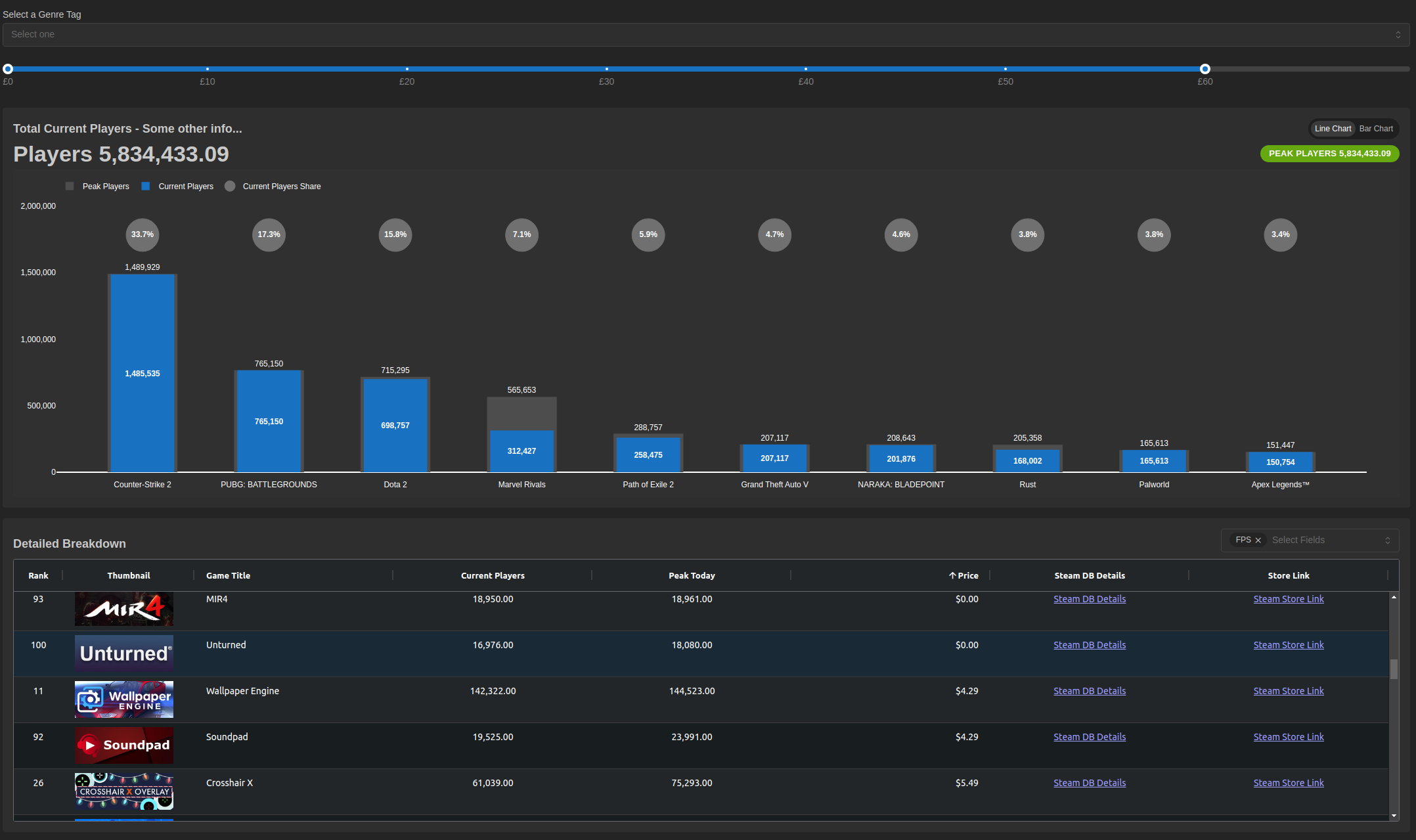Open the Select a Genre Tag dropdown
Image resolution: width=1416 pixels, height=840 pixels.
point(705,35)
